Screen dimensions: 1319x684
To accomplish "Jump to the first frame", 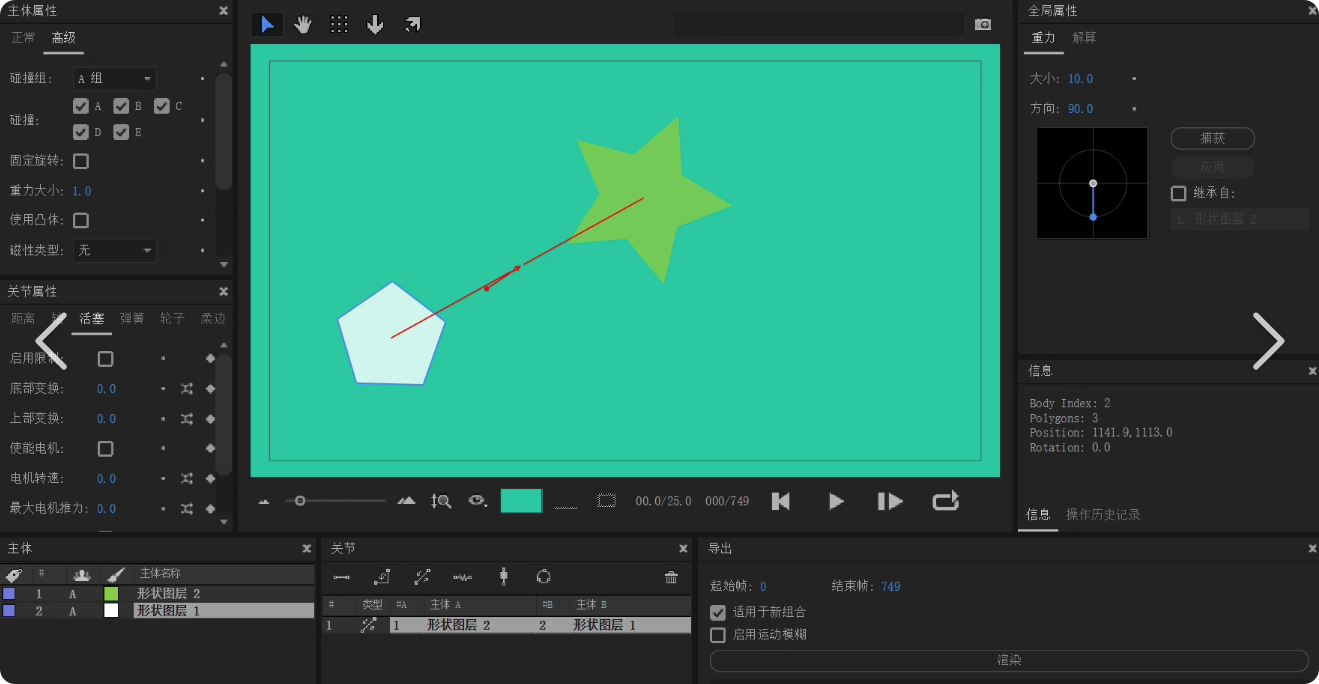I will point(781,501).
